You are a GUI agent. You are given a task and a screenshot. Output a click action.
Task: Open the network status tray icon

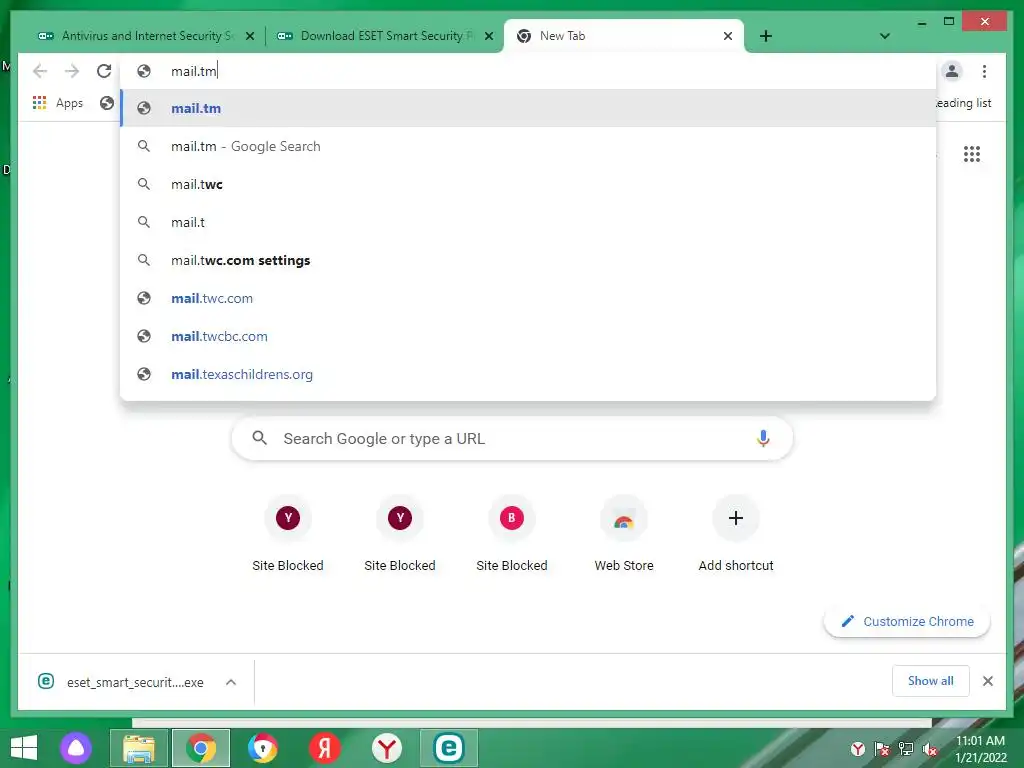point(906,749)
